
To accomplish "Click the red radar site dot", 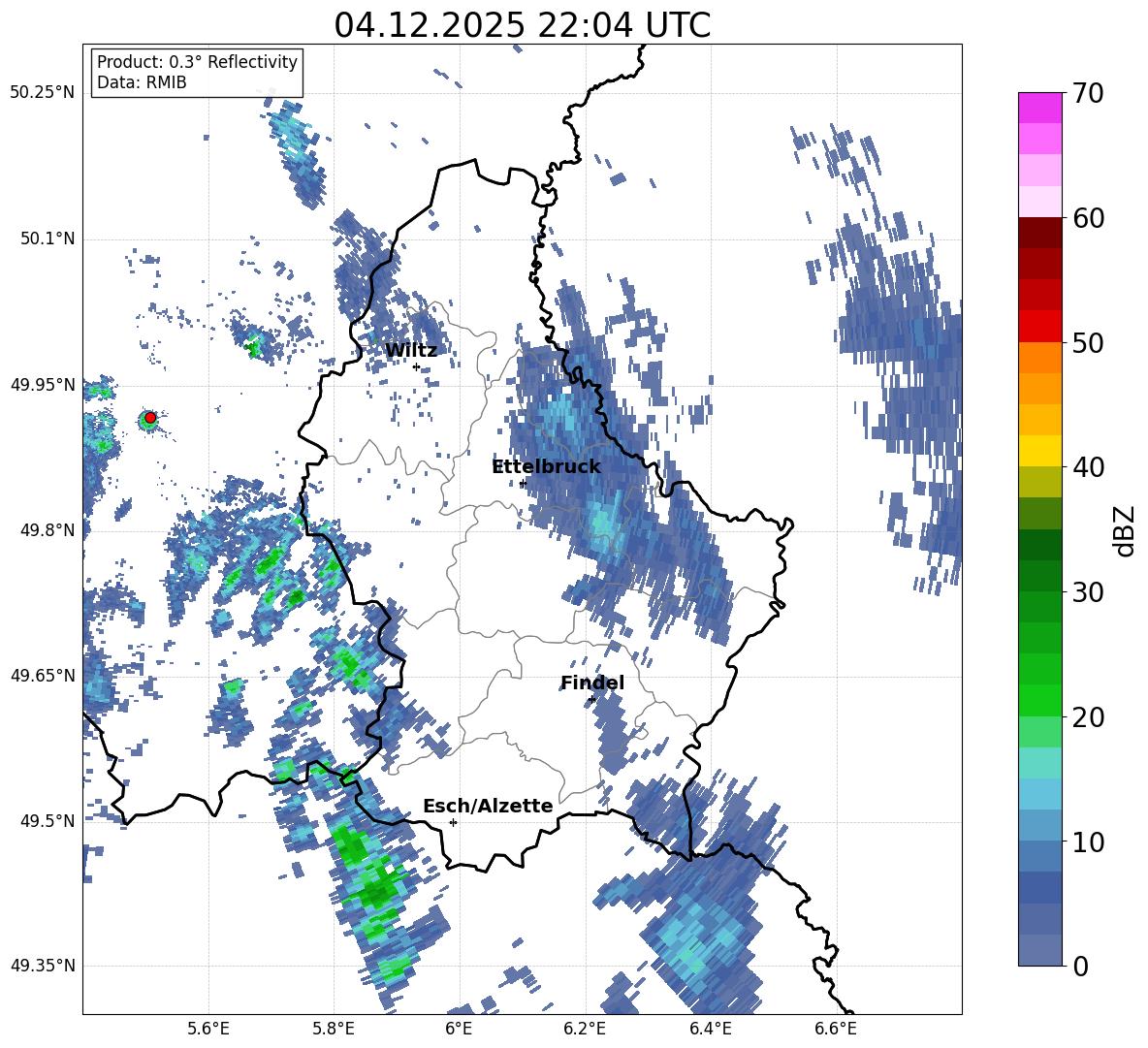I will point(150,418).
